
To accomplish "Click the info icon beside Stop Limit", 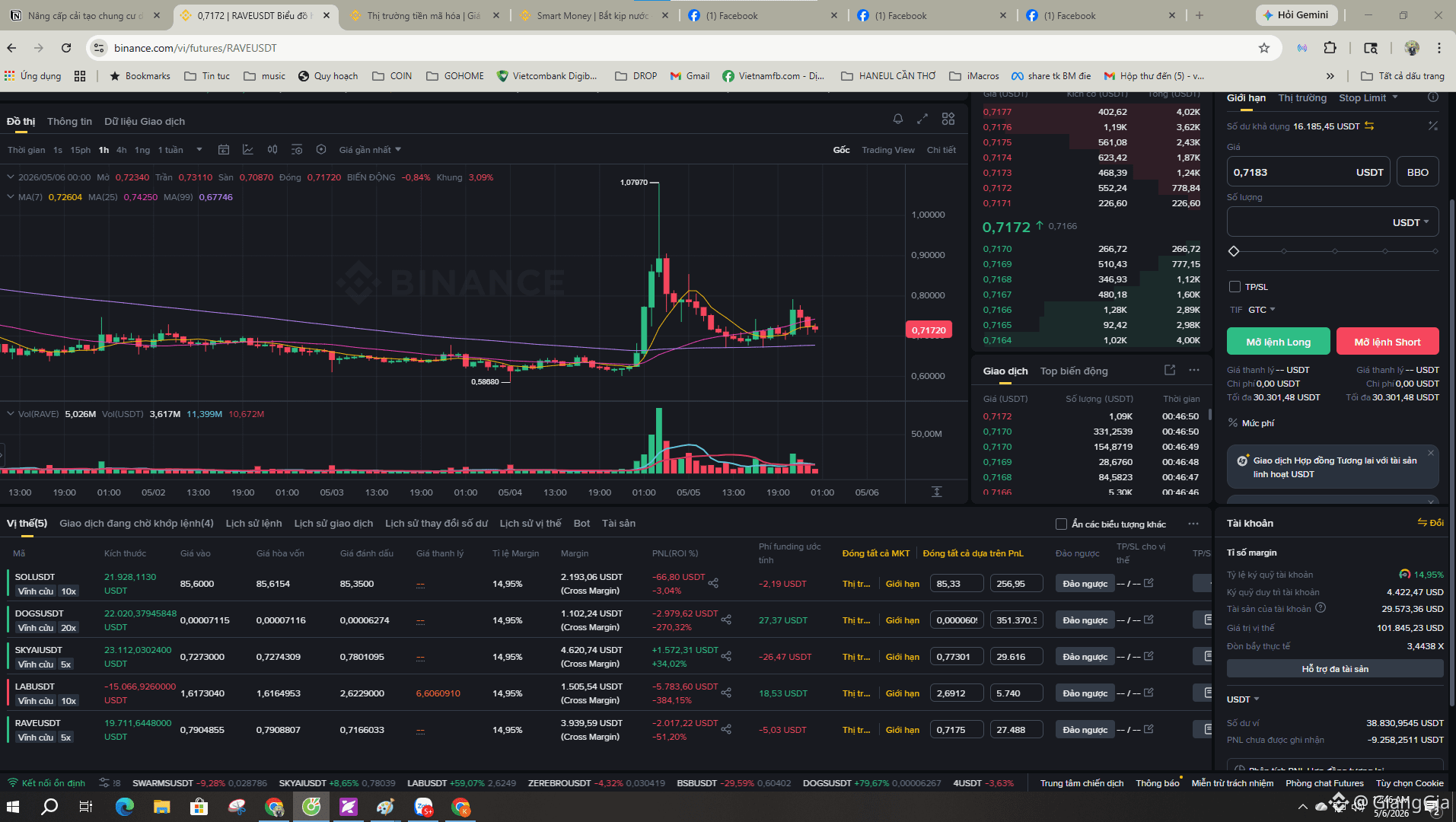I will tap(1433, 97).
